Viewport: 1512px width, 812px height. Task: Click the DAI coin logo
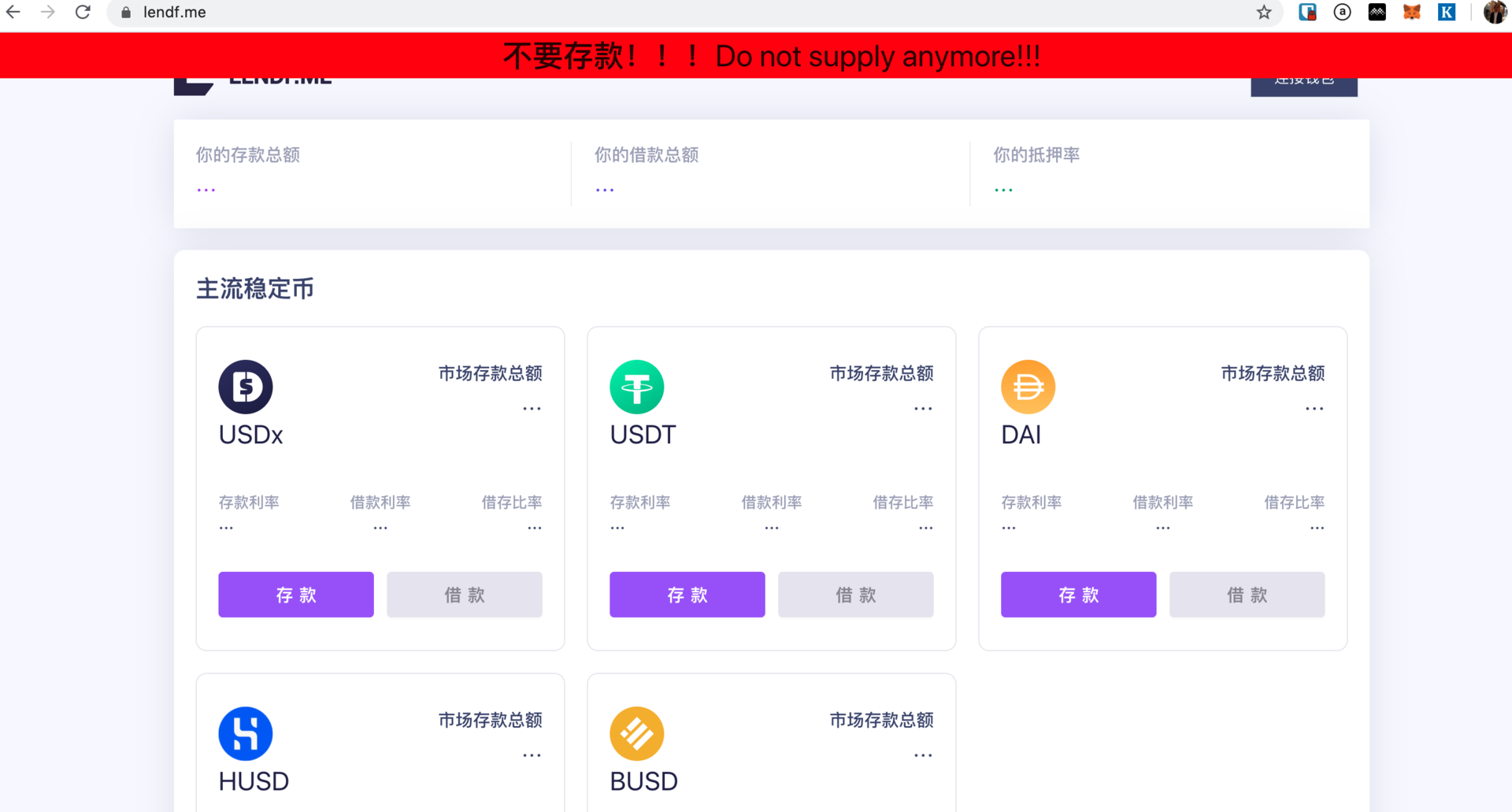[1028, 387]
